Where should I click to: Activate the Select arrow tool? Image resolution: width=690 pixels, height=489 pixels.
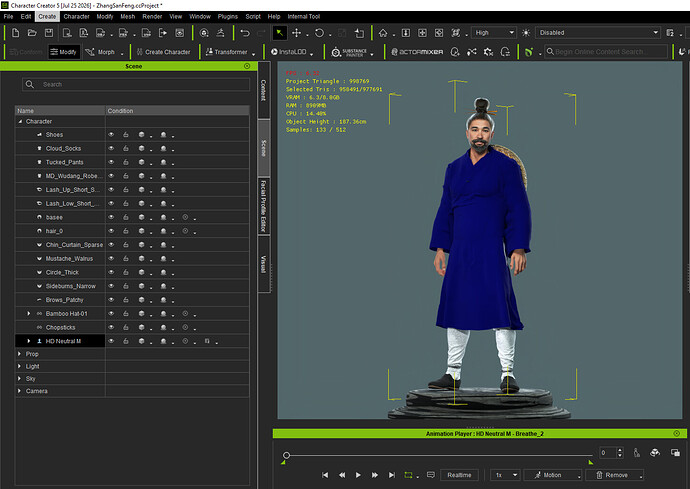tap(279, 33)
